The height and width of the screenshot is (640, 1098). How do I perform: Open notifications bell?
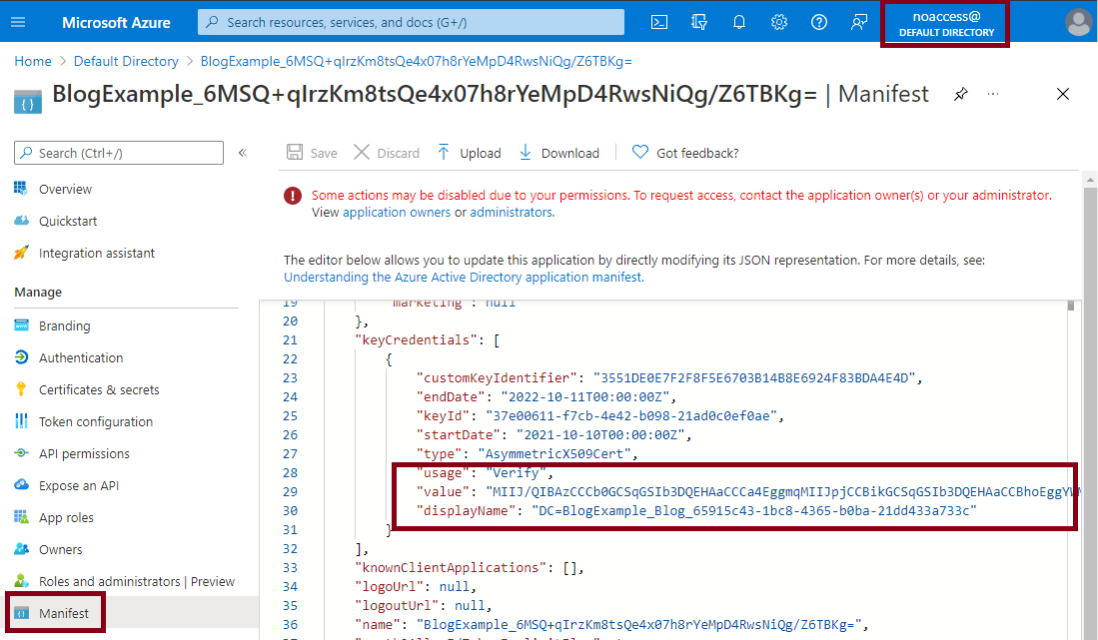739,22
